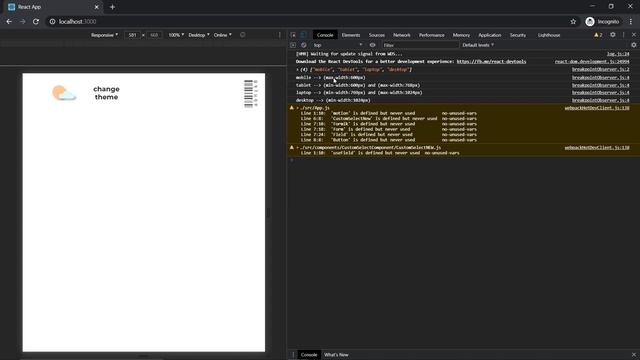The width and height of the screenshot is (640, 360).
Task: Switch to the Lighthouse tab
Action: [549, 35]
